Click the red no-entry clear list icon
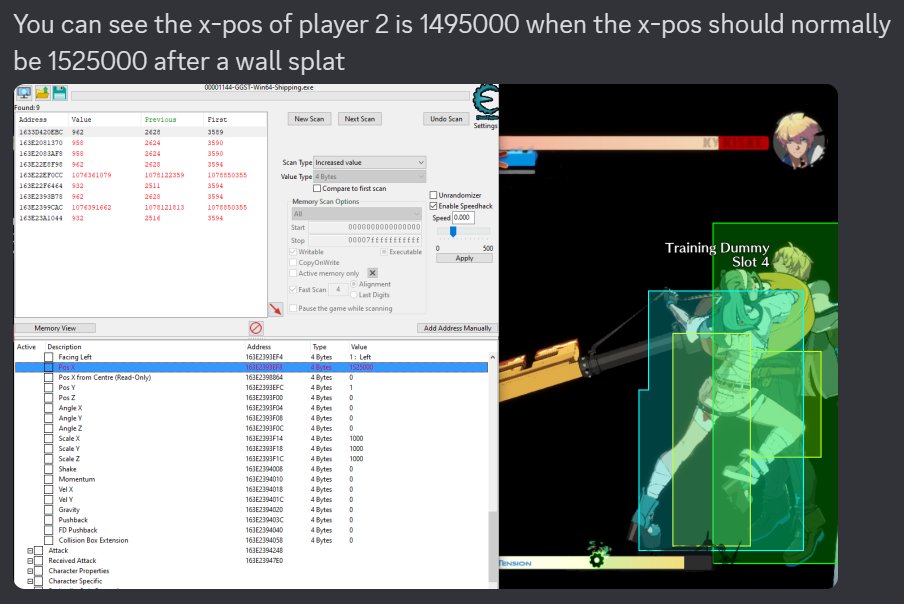The image size is (904, 604). pyautogui.click(x=256, y=328)
